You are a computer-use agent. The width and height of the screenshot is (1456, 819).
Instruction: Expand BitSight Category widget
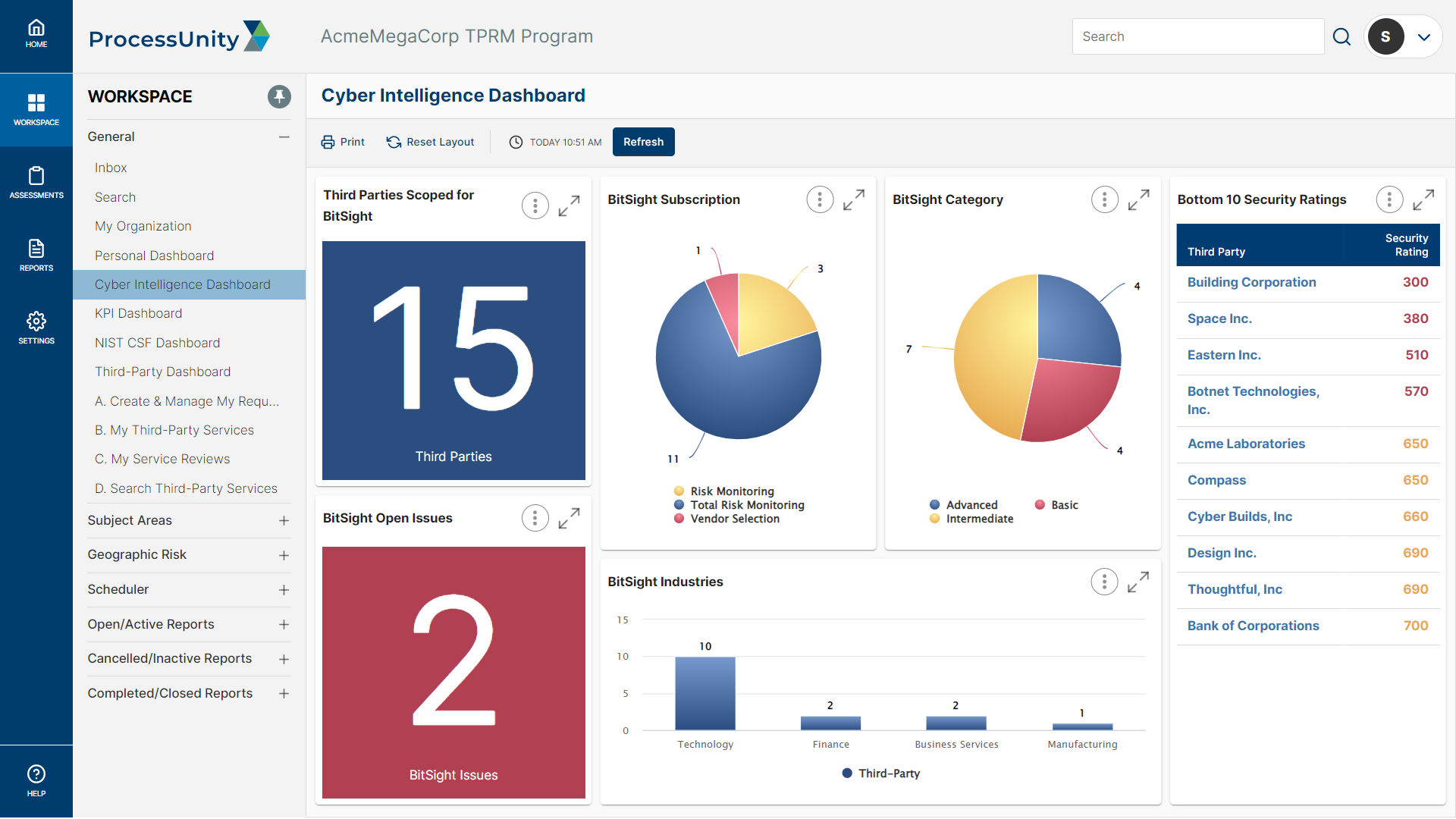click(x=1138, y=199)
